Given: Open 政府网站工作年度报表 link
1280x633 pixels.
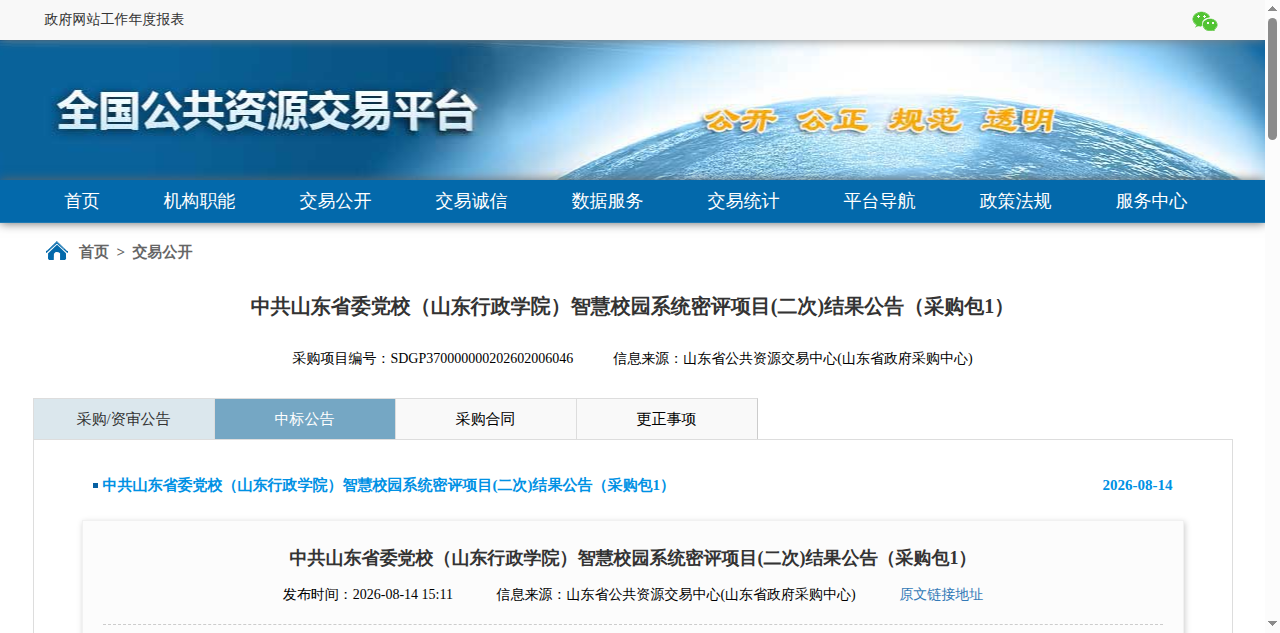Looking at the screenshot, I should pos(114,20).
